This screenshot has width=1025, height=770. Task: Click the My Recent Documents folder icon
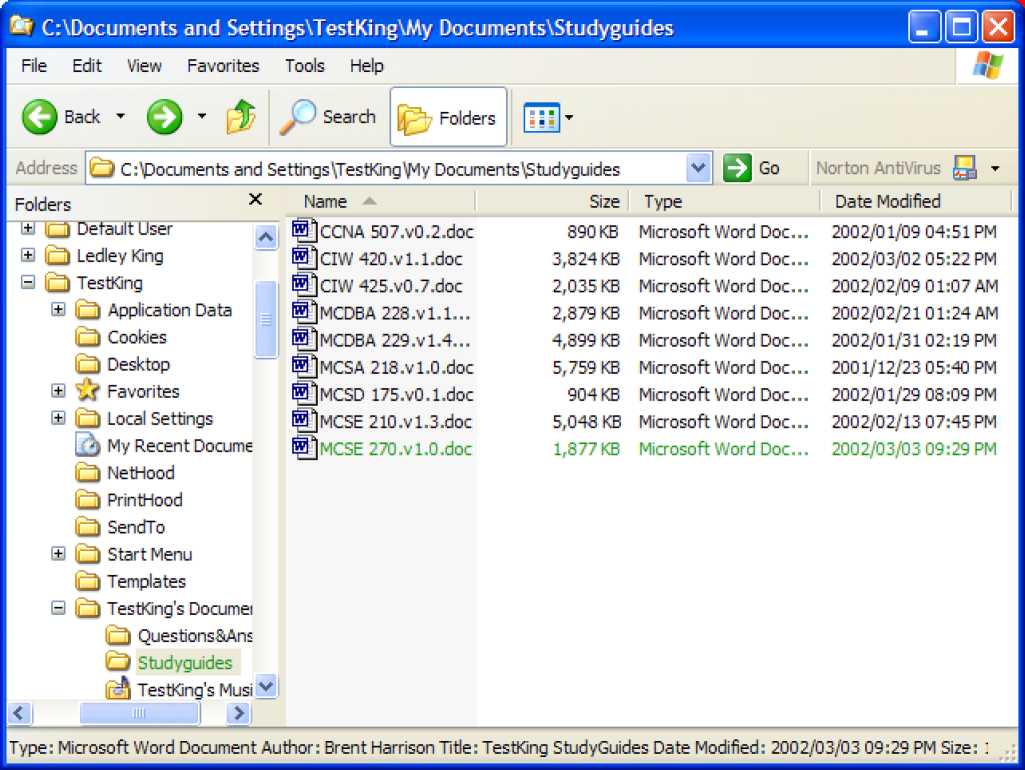click(x=88, y=445)
